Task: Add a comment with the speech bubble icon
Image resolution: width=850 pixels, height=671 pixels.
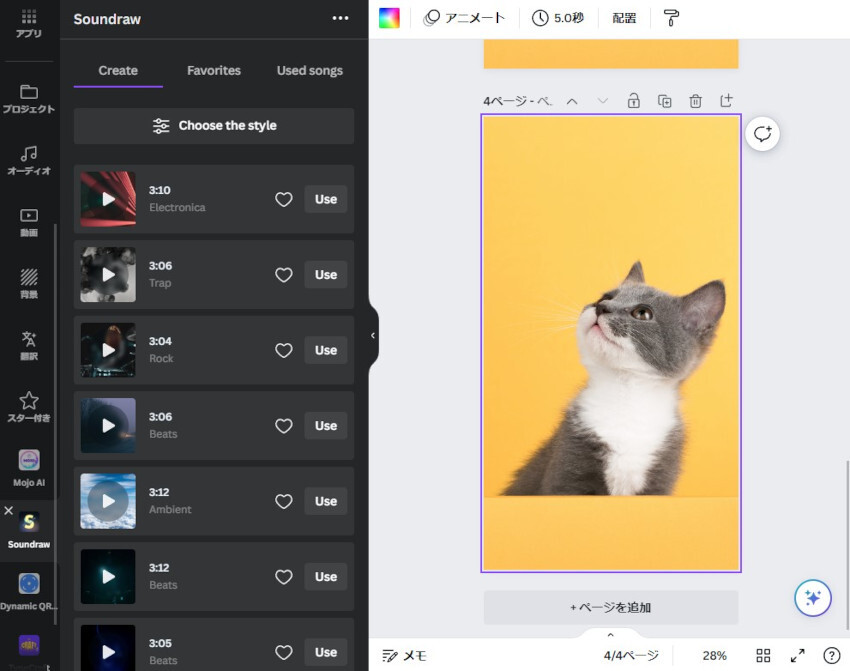Action: [763, 134]
